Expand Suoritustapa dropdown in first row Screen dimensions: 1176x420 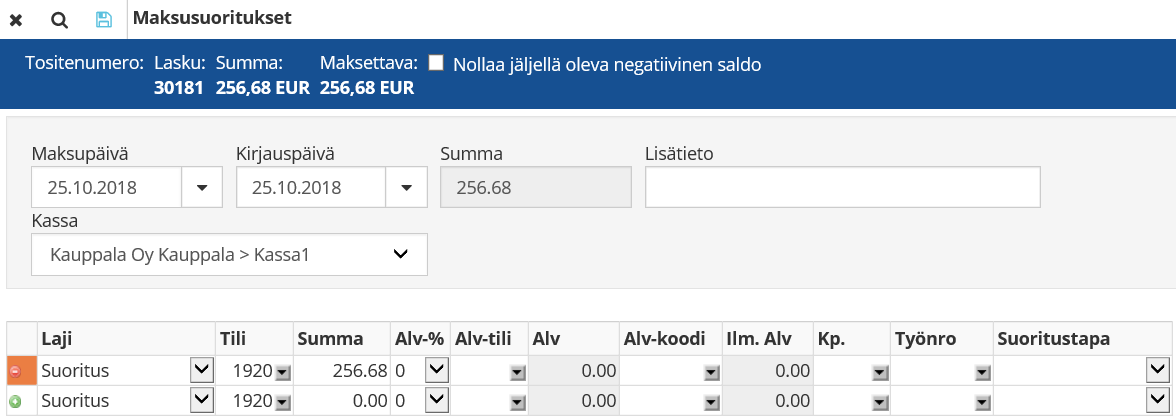click(1157, 371)
